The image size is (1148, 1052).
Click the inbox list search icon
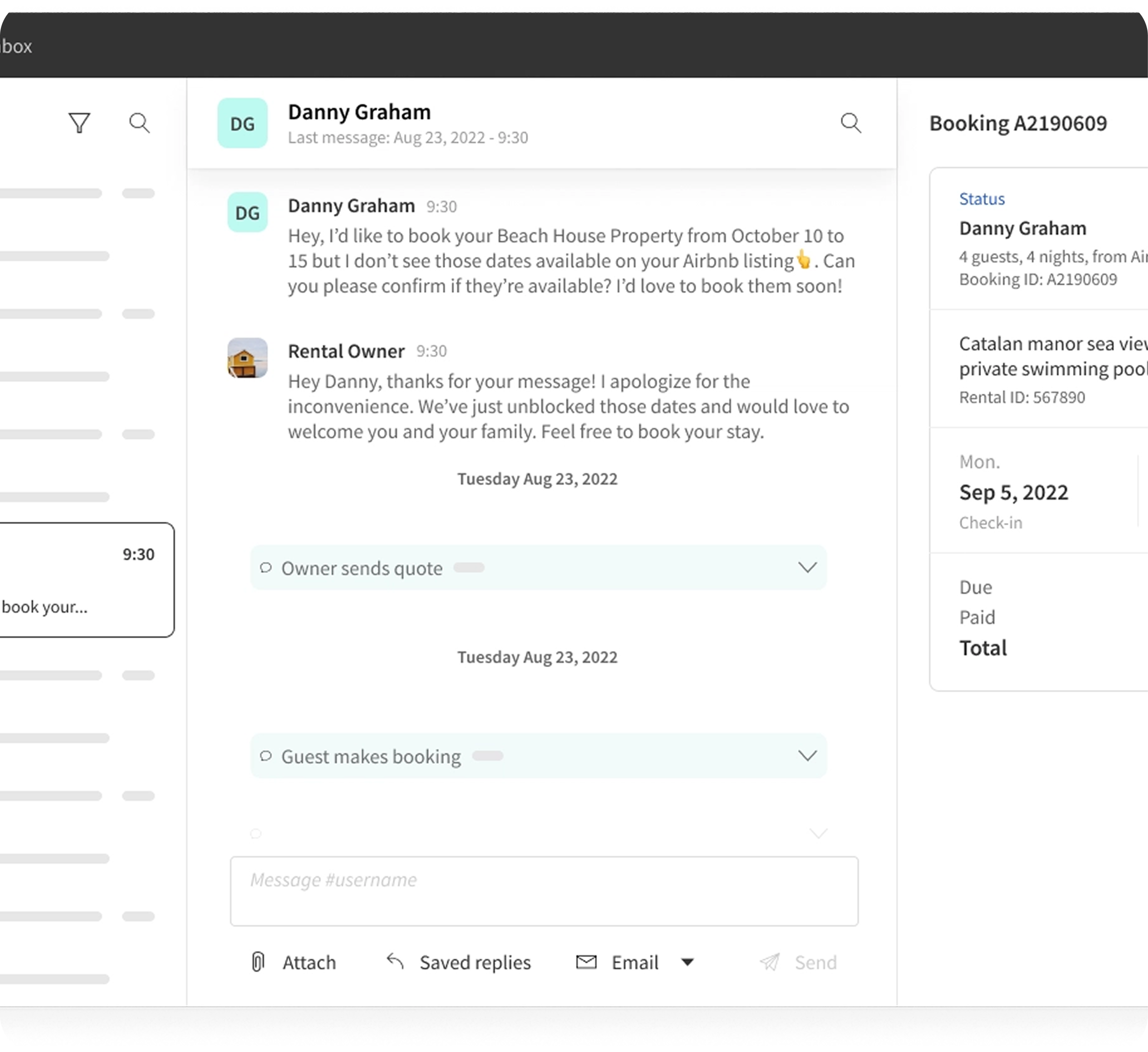tap(140, 123)
